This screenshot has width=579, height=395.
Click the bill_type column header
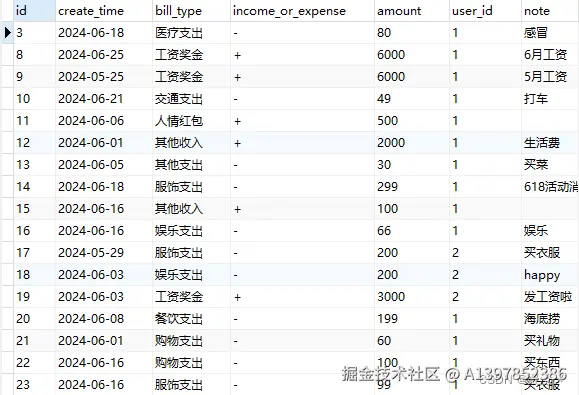pos(191,11)
